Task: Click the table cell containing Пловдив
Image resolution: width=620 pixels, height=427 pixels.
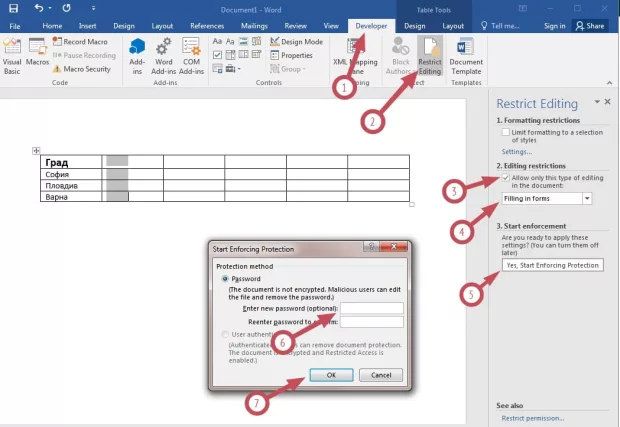Action: [x=71, y=185]
